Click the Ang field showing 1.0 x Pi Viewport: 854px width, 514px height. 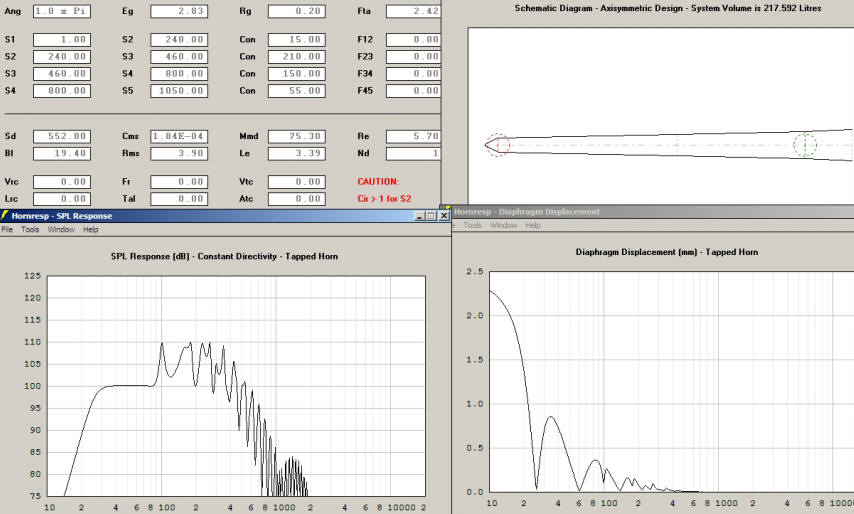[62, 11]
